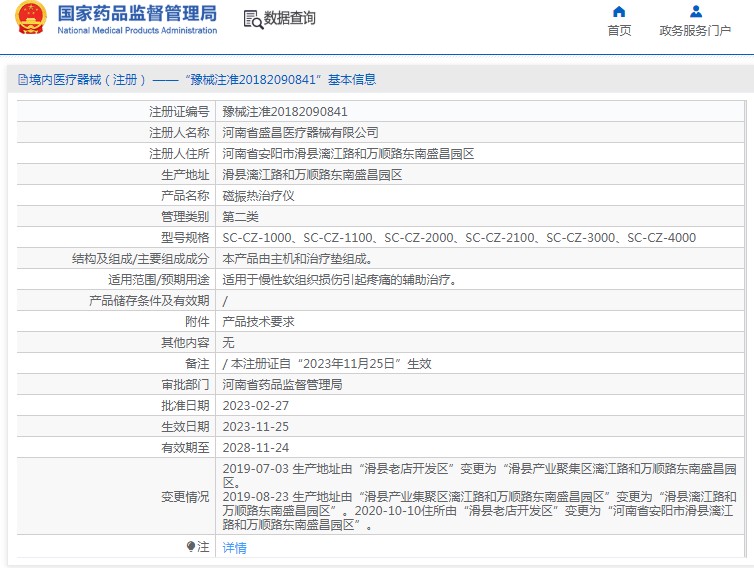Click the 注册证编号 label
Image resolution: width=754 pixels, height=568 pixels.
click(x=179, y=112)
